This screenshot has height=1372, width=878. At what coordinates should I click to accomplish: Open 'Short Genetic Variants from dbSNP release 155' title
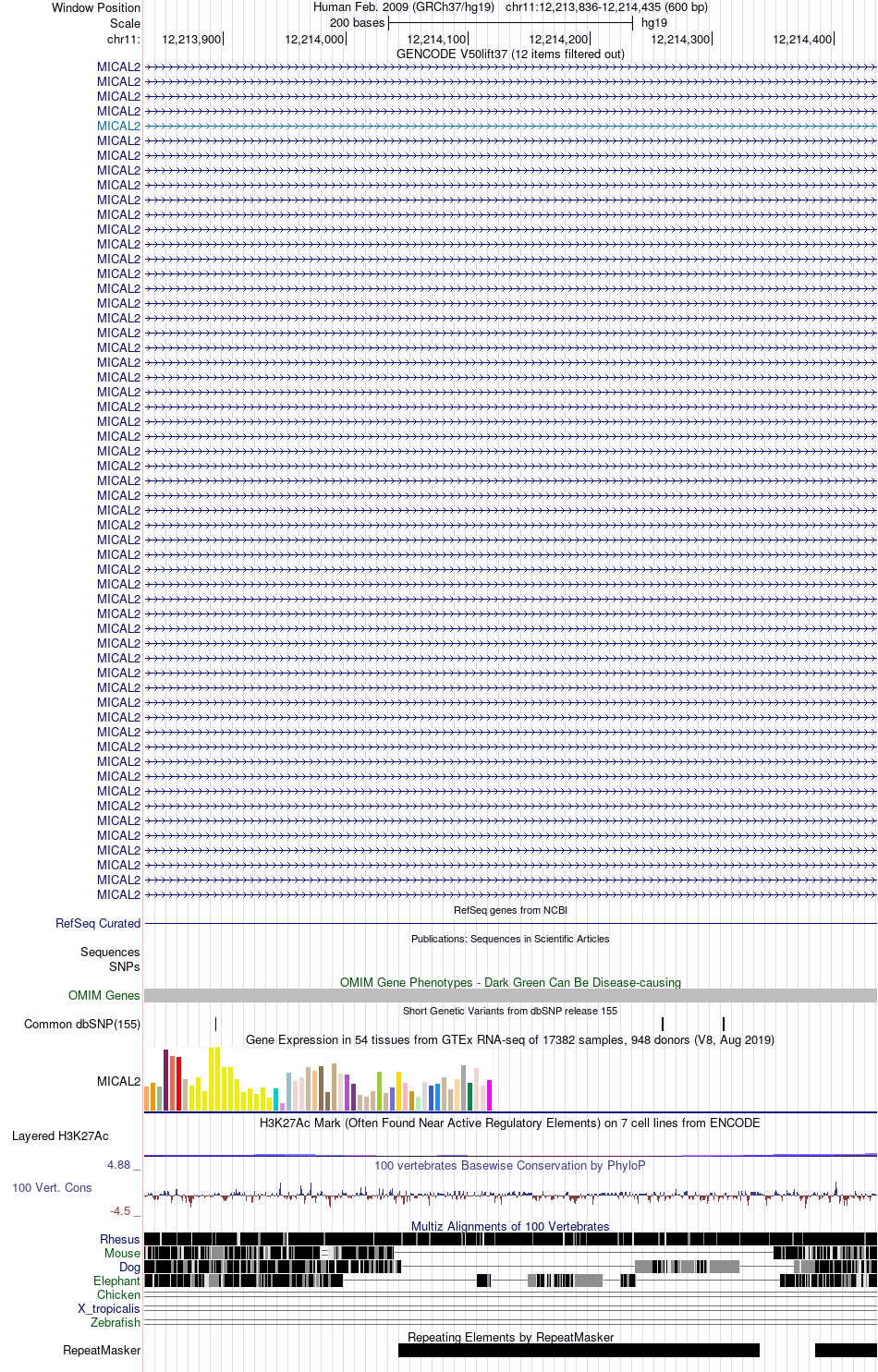[510, 1011]
